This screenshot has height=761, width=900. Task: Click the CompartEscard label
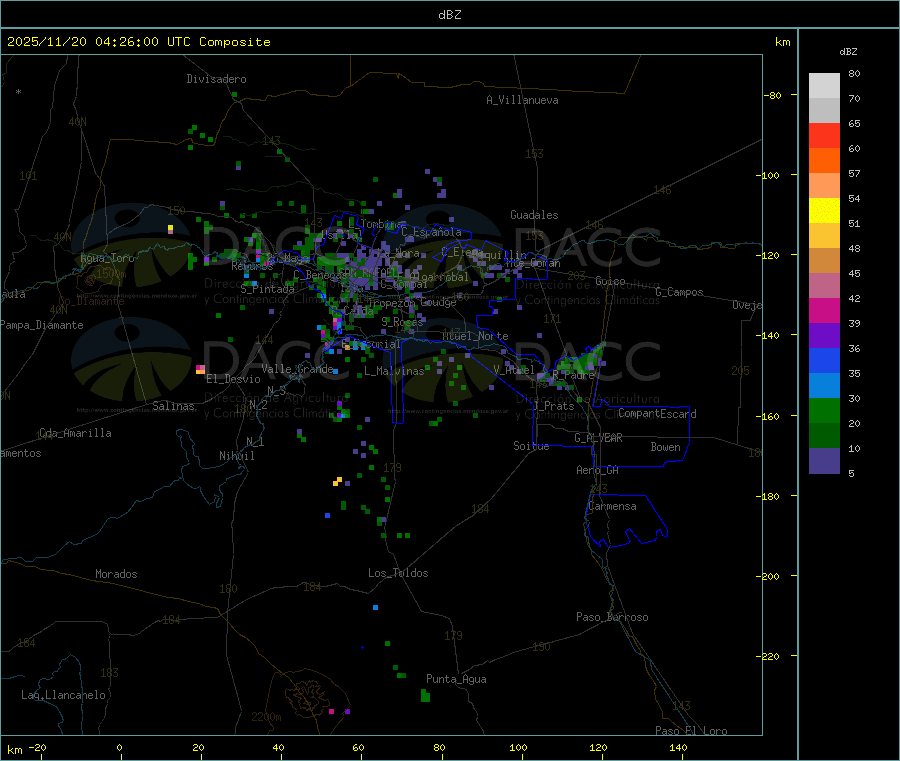[657, 414]
